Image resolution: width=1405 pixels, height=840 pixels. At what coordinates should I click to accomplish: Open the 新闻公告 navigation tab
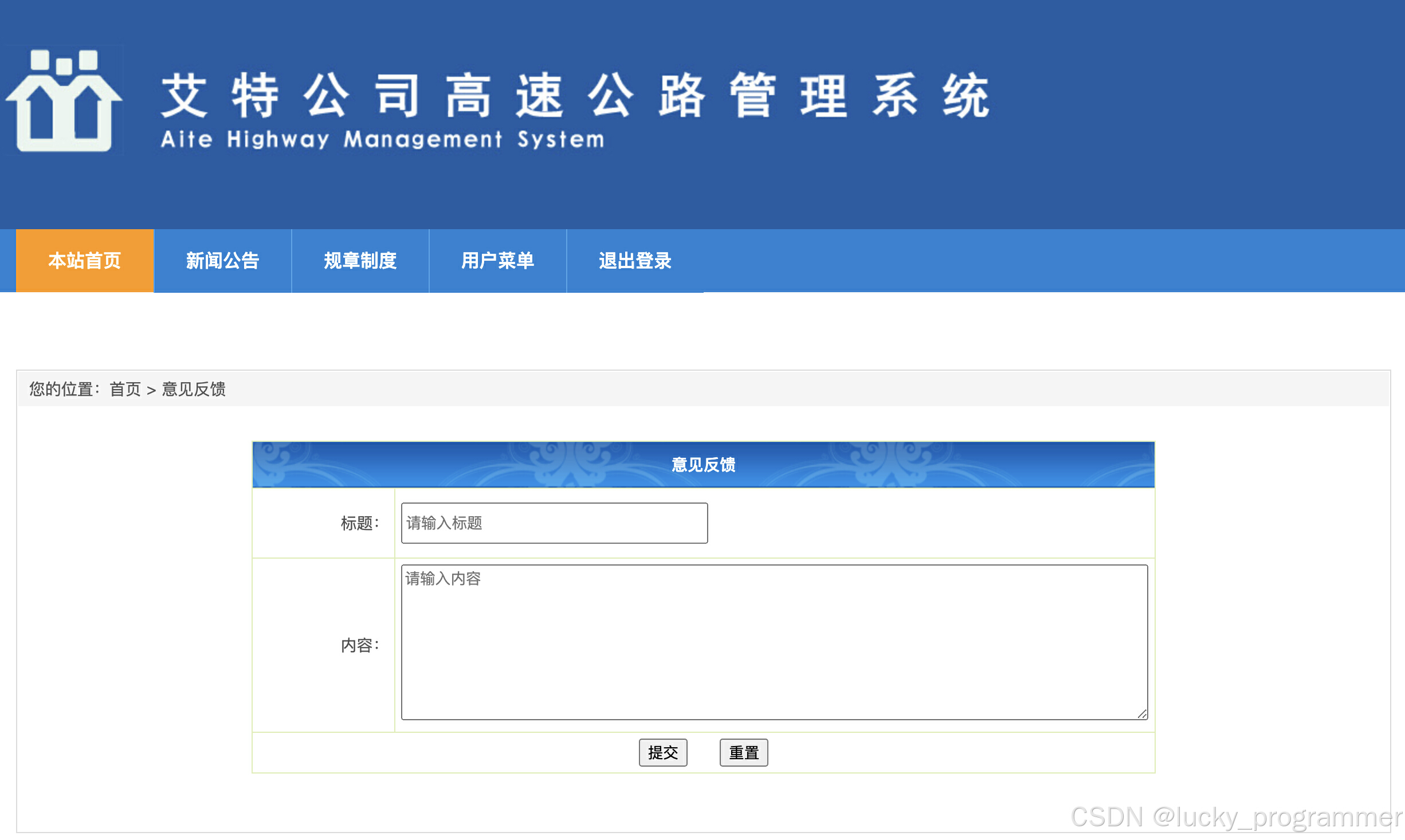click(x=222, y=261)
